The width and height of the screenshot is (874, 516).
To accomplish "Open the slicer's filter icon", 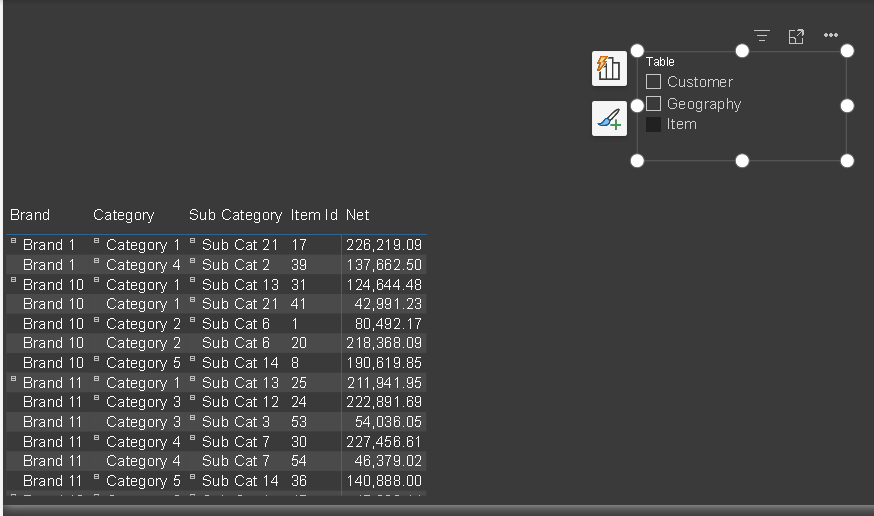I will coord(761,36).
